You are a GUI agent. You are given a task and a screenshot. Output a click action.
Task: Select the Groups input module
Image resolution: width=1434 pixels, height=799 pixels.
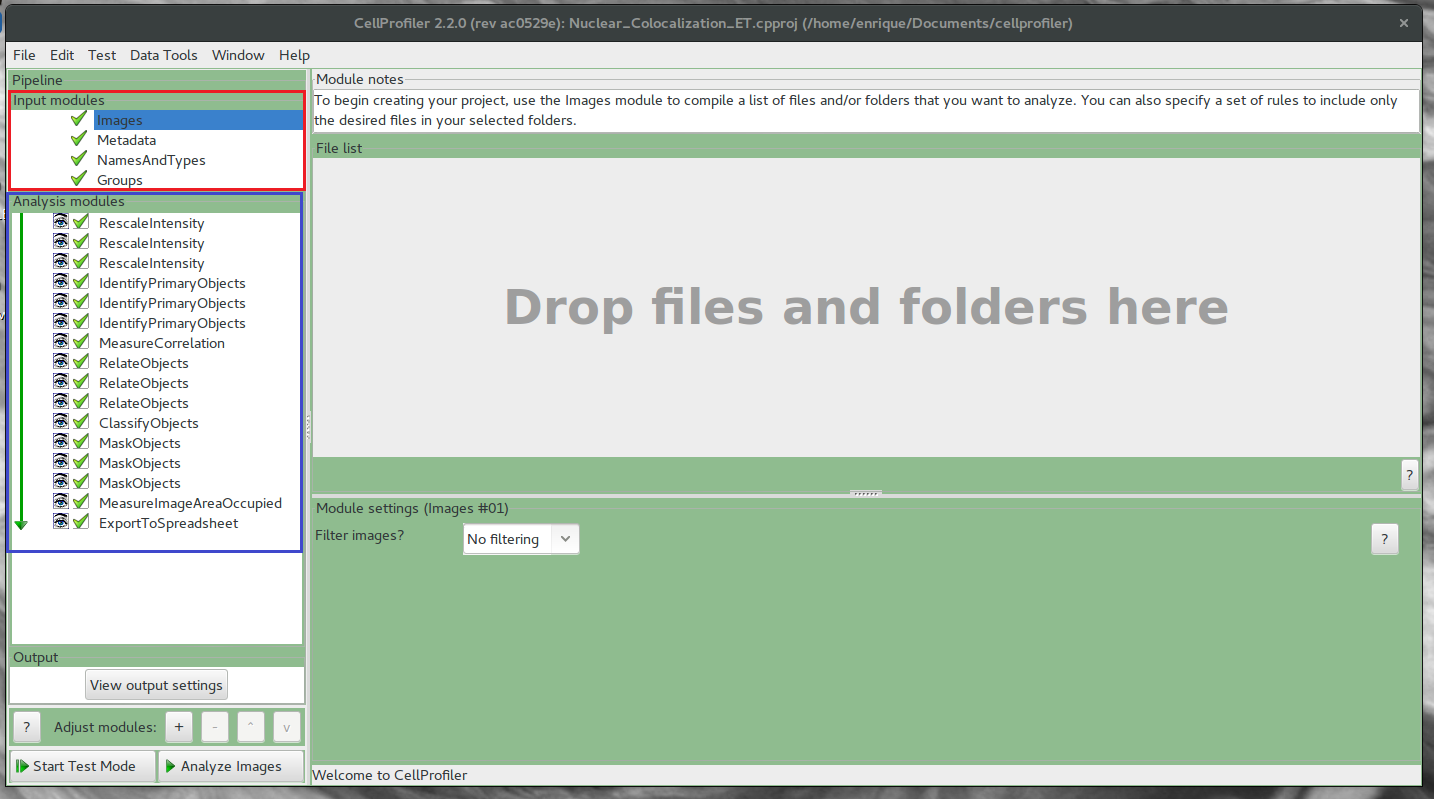coord(120,180)
